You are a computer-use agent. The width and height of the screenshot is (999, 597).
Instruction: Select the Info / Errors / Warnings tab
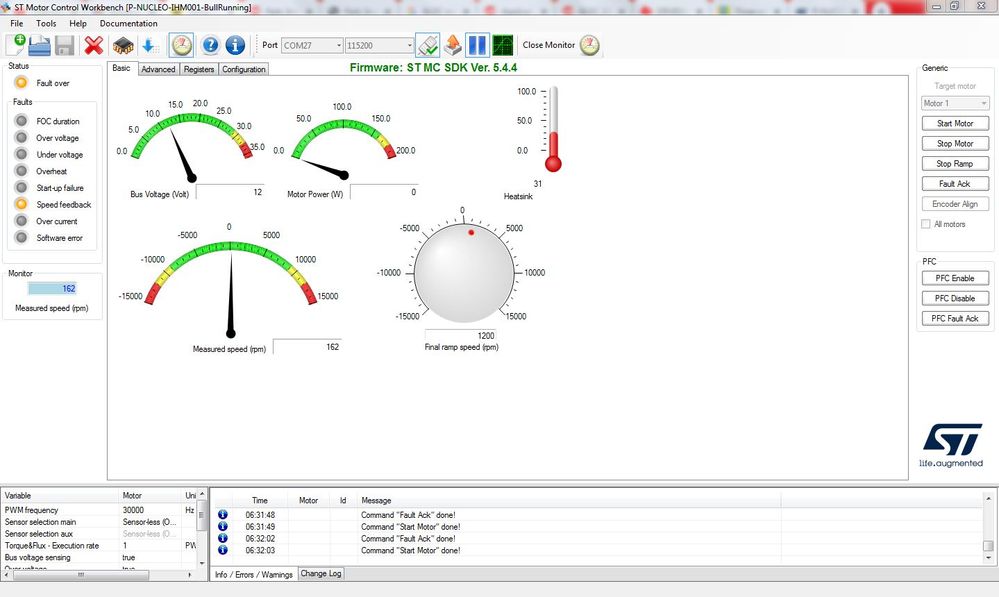click(254, 574)
